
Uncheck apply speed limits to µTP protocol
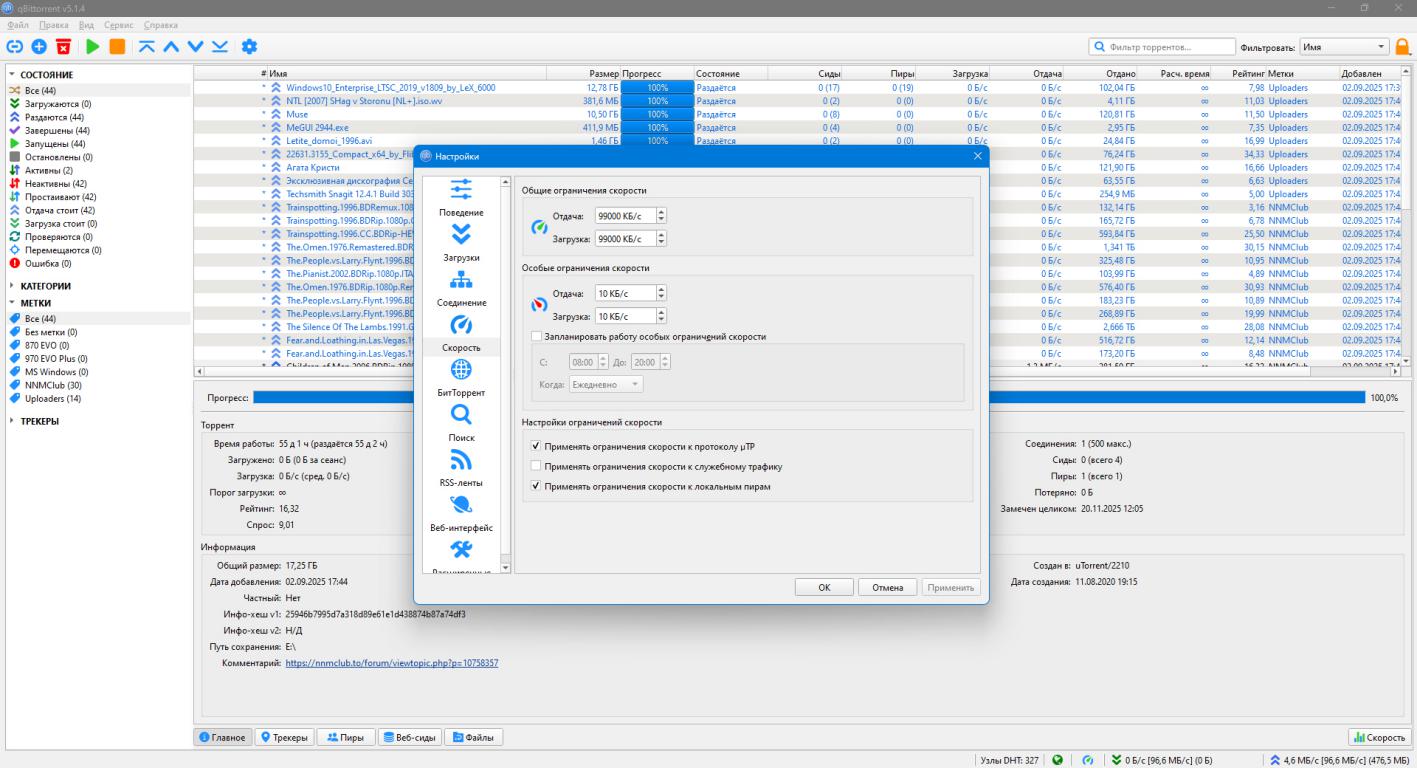(x=537, y=446)
